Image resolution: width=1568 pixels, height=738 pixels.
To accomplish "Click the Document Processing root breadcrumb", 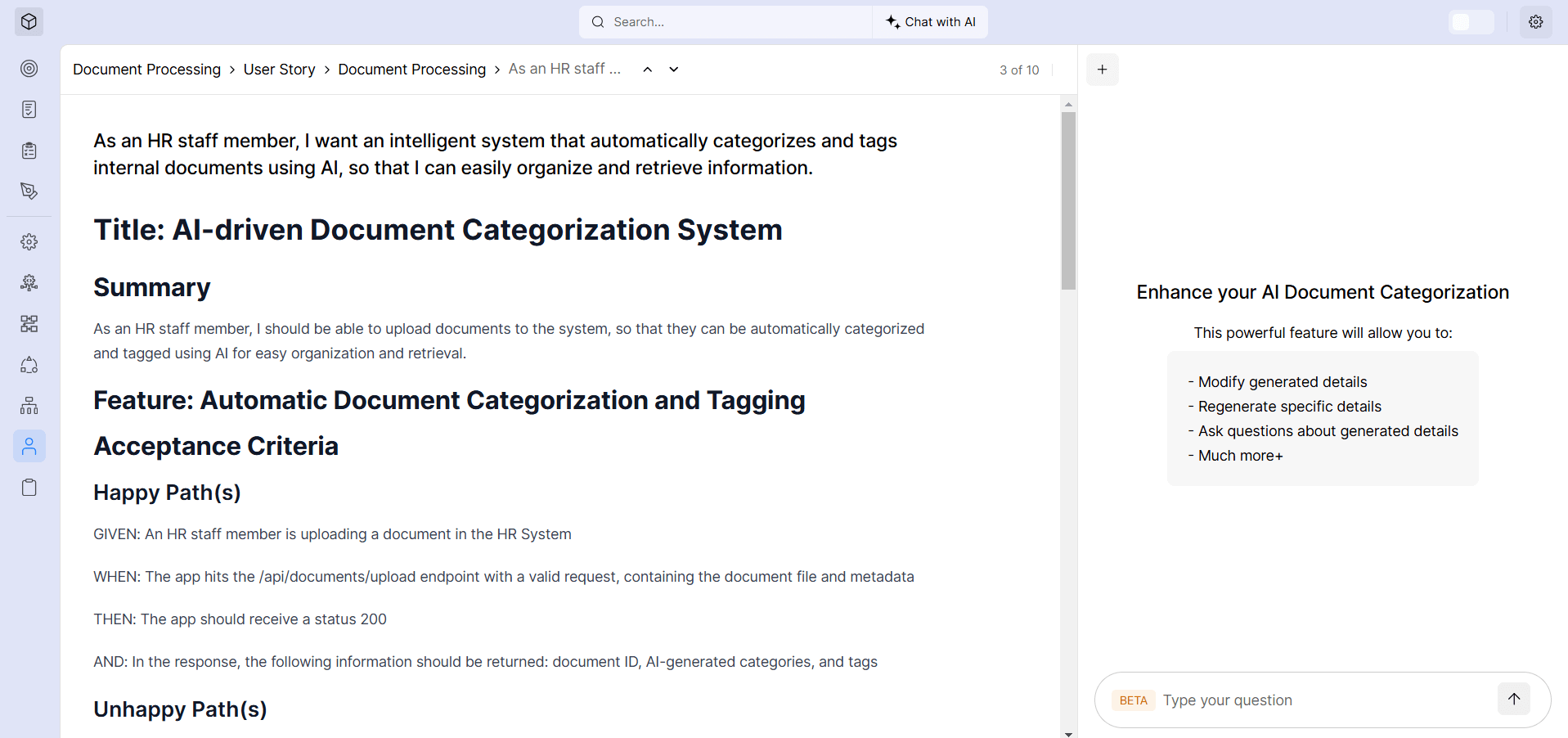I will coord(147,70).
